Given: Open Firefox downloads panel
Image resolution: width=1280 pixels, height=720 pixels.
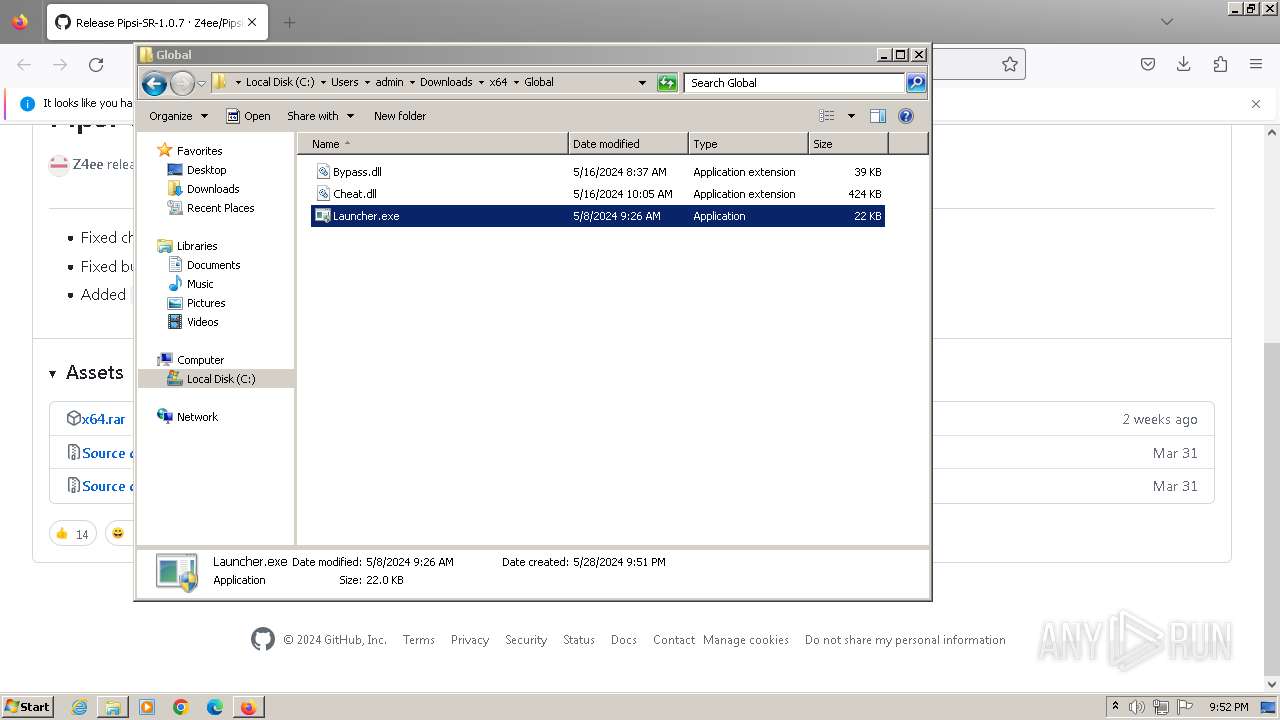Looking at the screenshot, I should (x=1184, y=65).
